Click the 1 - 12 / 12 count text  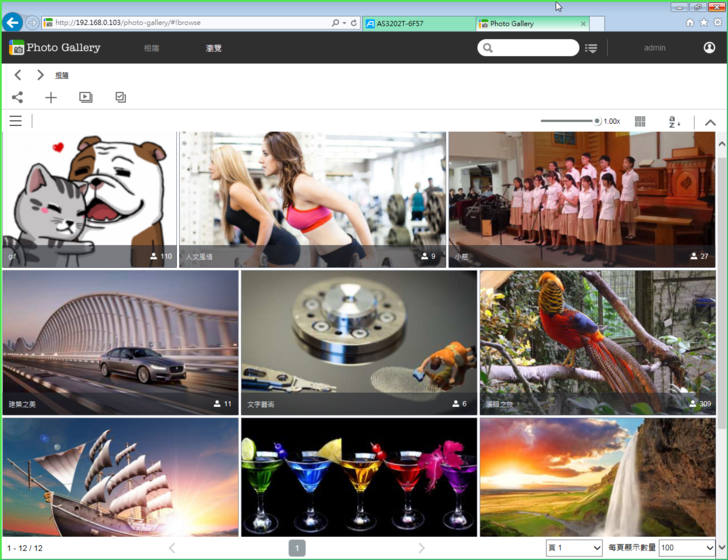pos(25,548)
